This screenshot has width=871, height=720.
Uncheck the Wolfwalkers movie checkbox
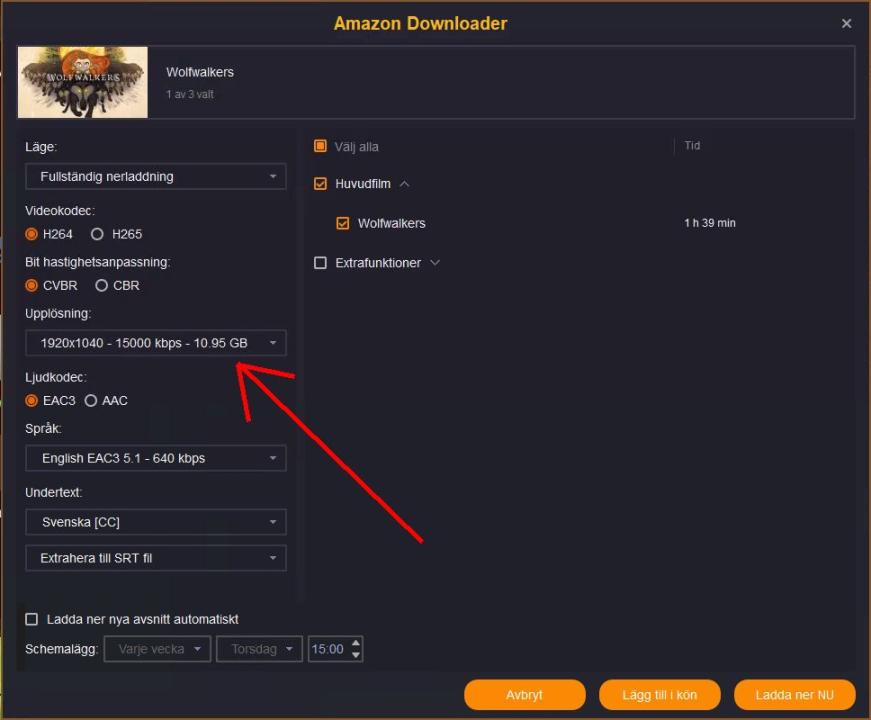343,223
